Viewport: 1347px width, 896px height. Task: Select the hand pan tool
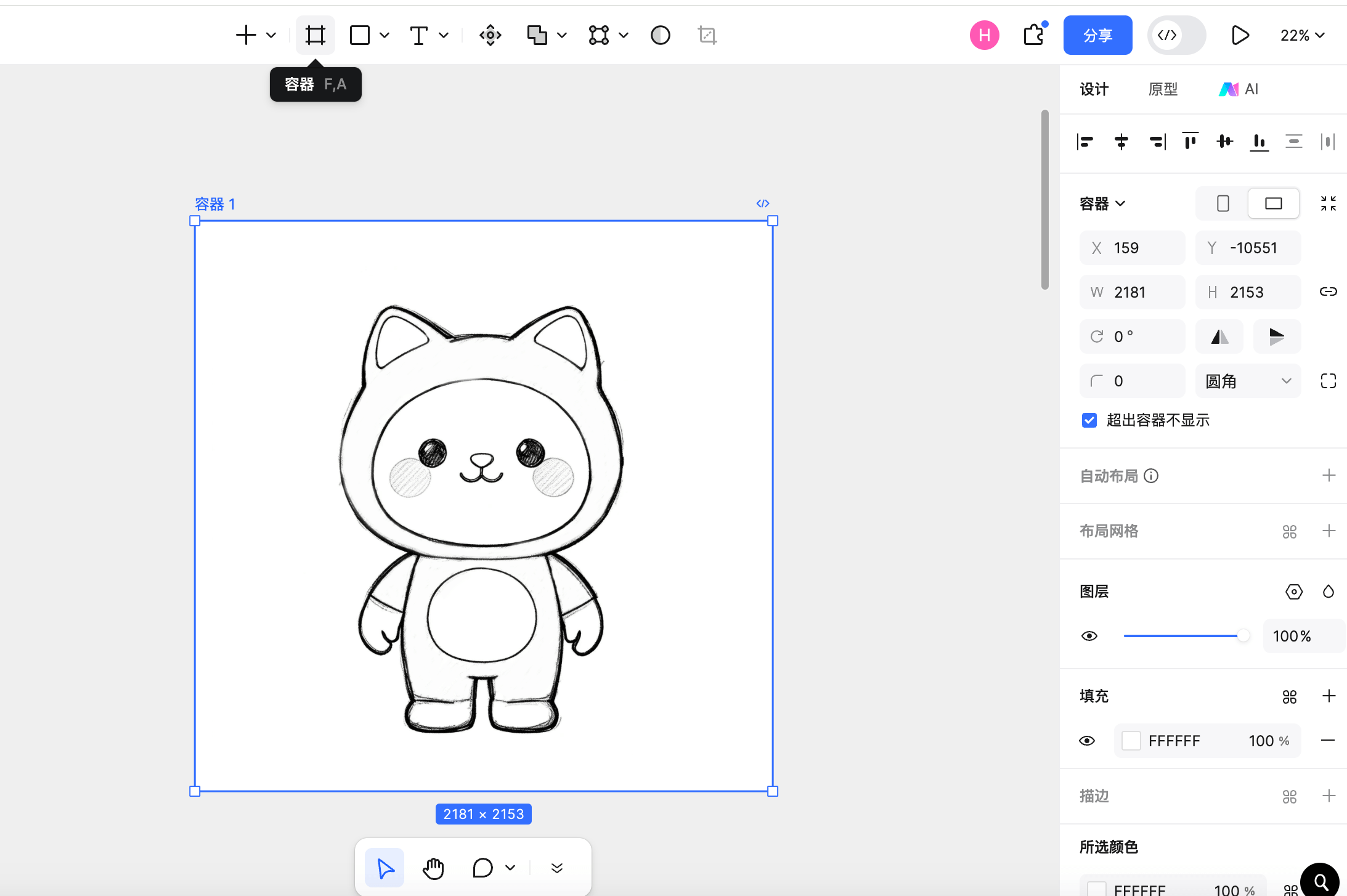pos(433,868)
